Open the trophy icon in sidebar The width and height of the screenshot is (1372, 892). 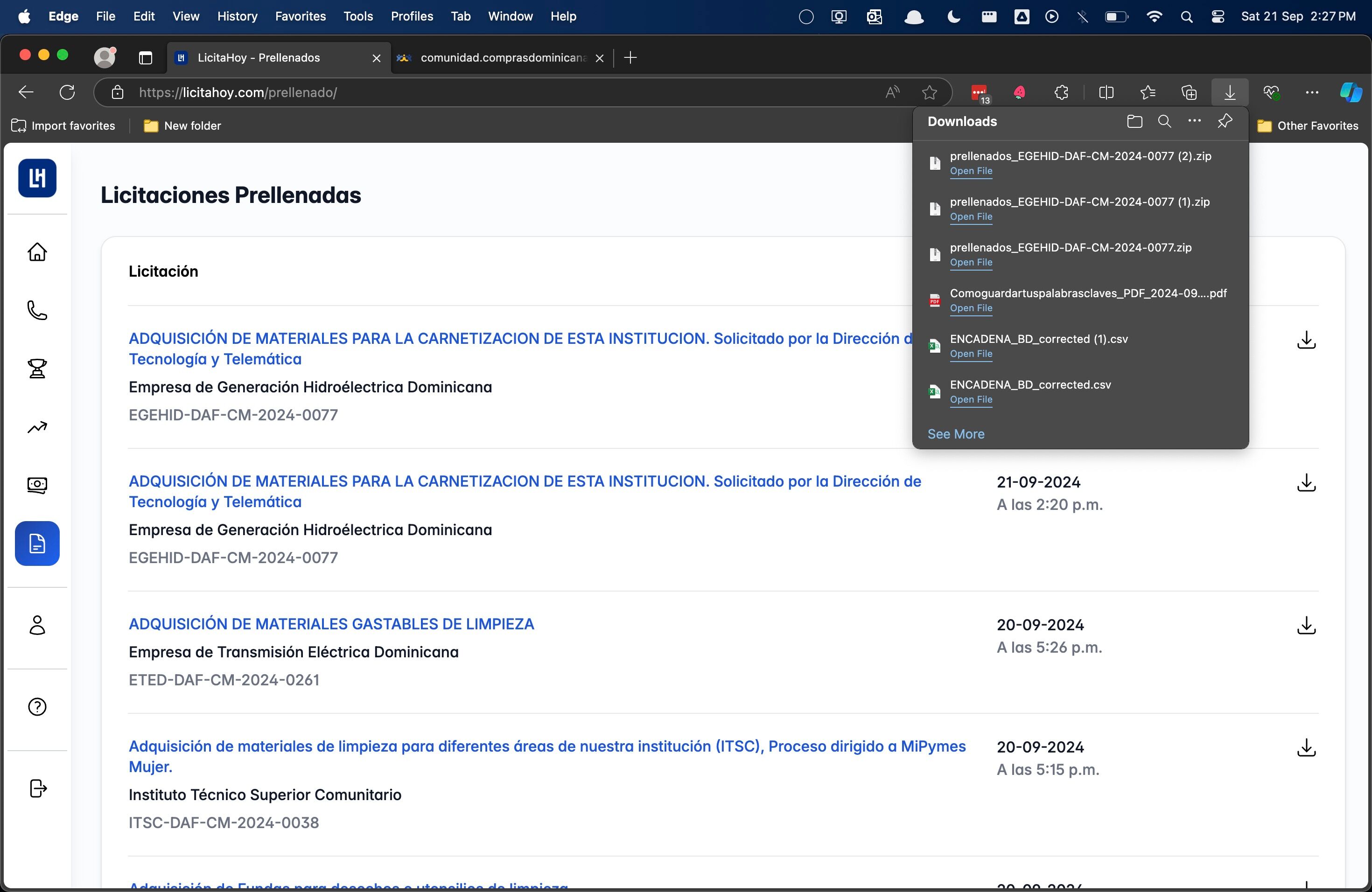pos(37,369)
